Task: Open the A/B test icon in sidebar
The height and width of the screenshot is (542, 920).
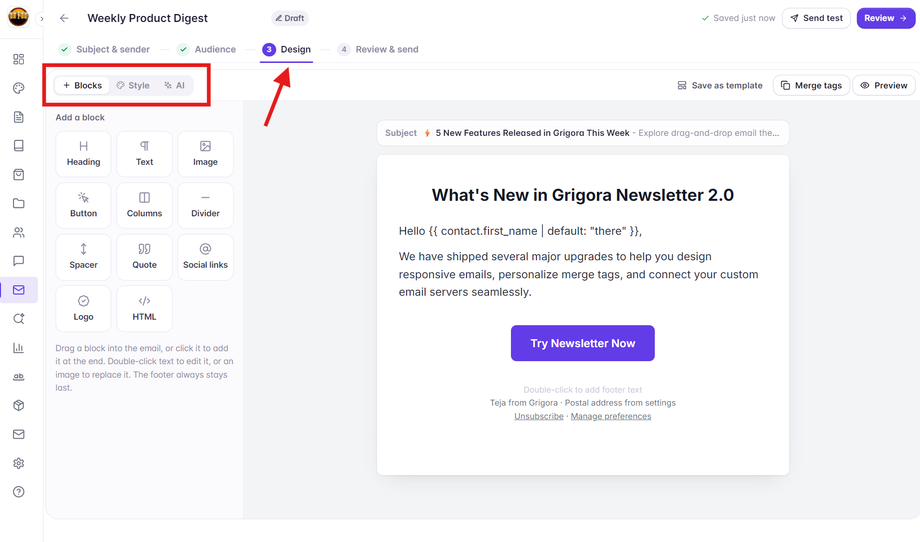Action: [19, 377]
